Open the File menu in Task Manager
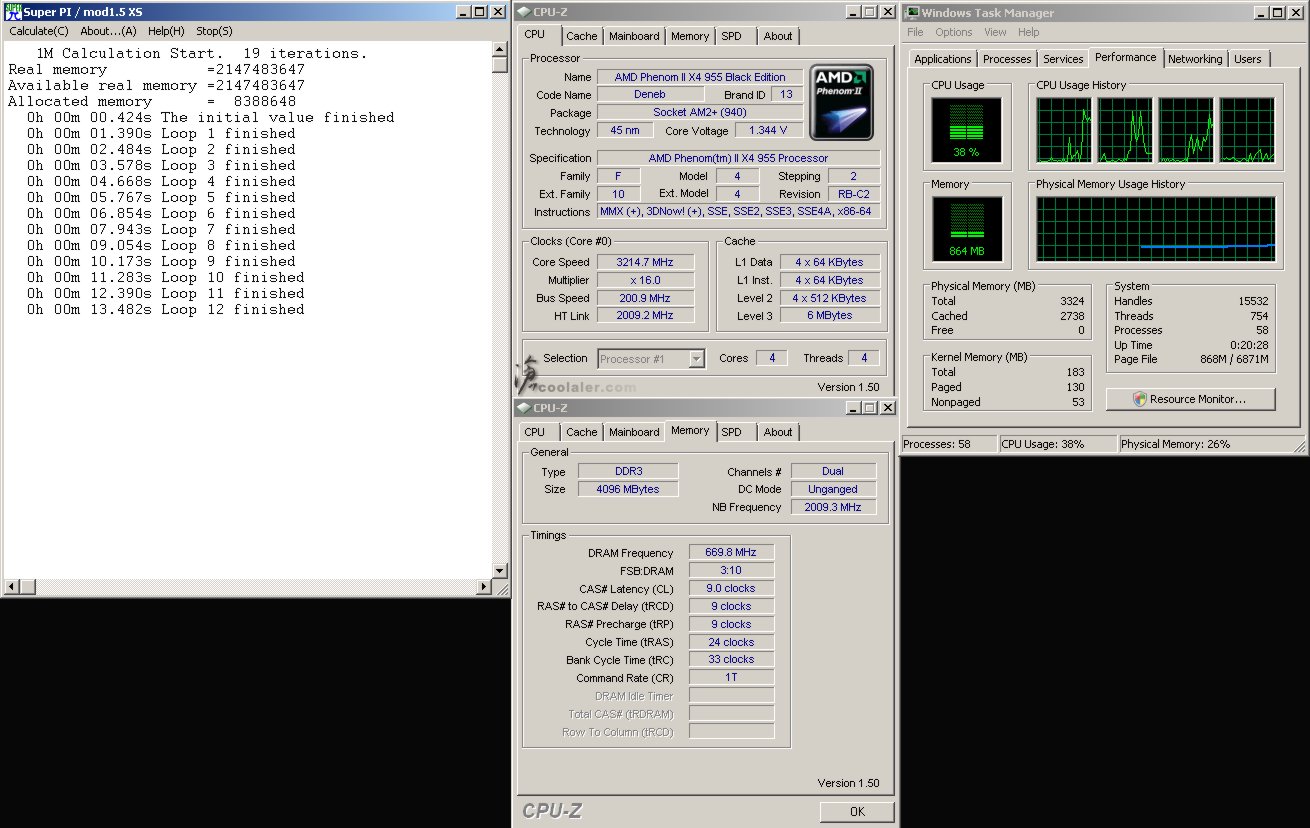 [x=915, y=33]
